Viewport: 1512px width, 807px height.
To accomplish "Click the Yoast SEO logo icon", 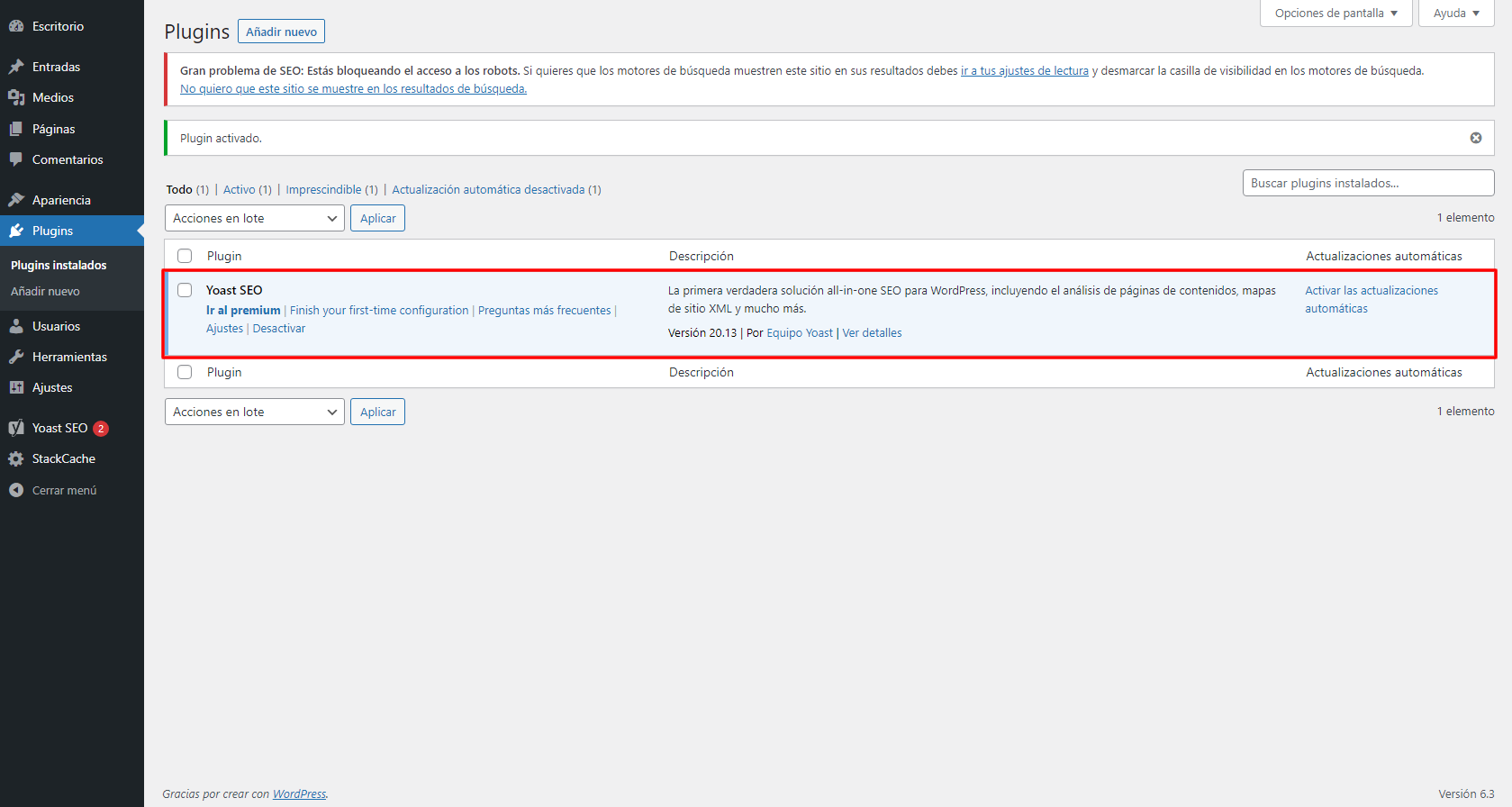I will click(16, 428).
